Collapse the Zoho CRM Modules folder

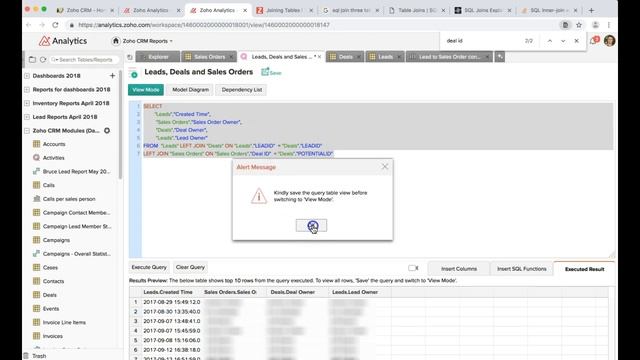(27, 131)
